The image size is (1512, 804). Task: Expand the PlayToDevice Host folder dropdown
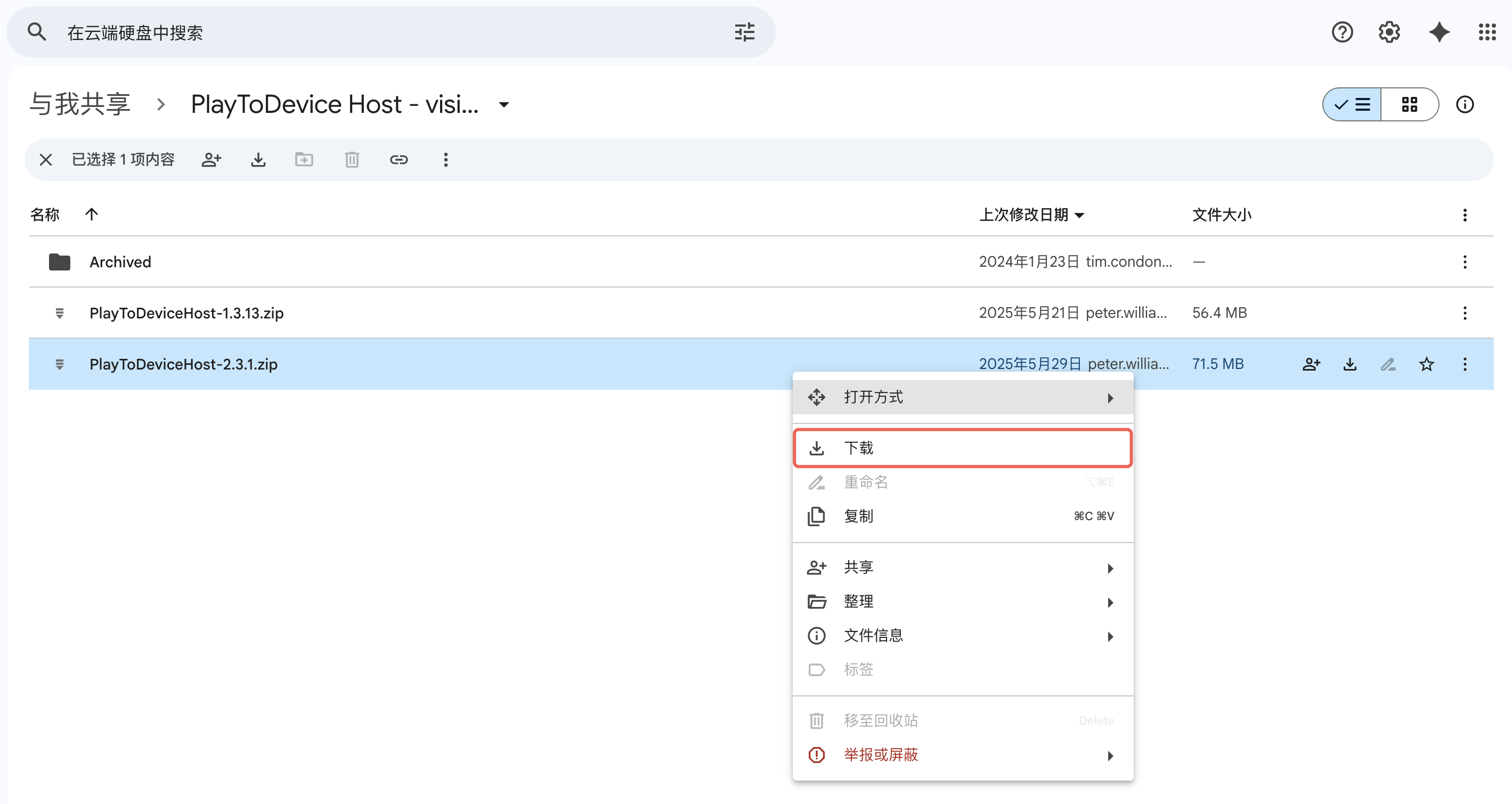click(503, 104)
